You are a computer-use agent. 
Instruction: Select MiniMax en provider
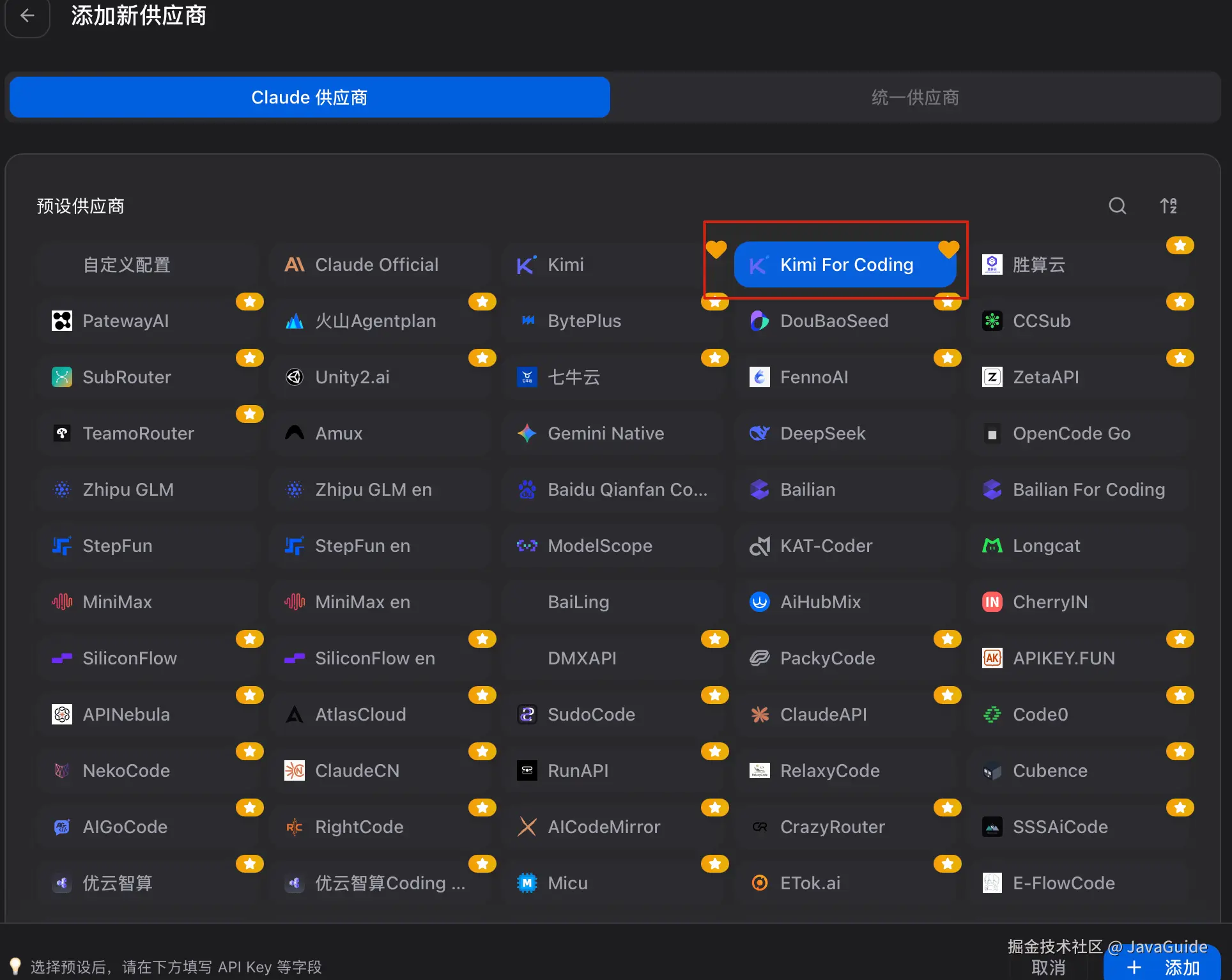(x=381, y=602)
